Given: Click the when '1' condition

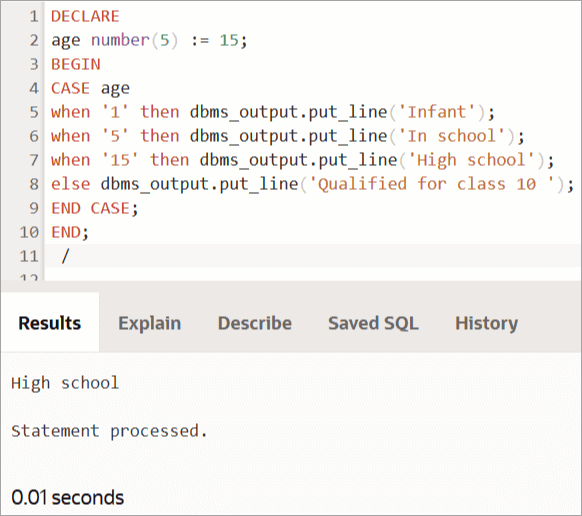Looking at the screenshot, I should click(90, 112).
